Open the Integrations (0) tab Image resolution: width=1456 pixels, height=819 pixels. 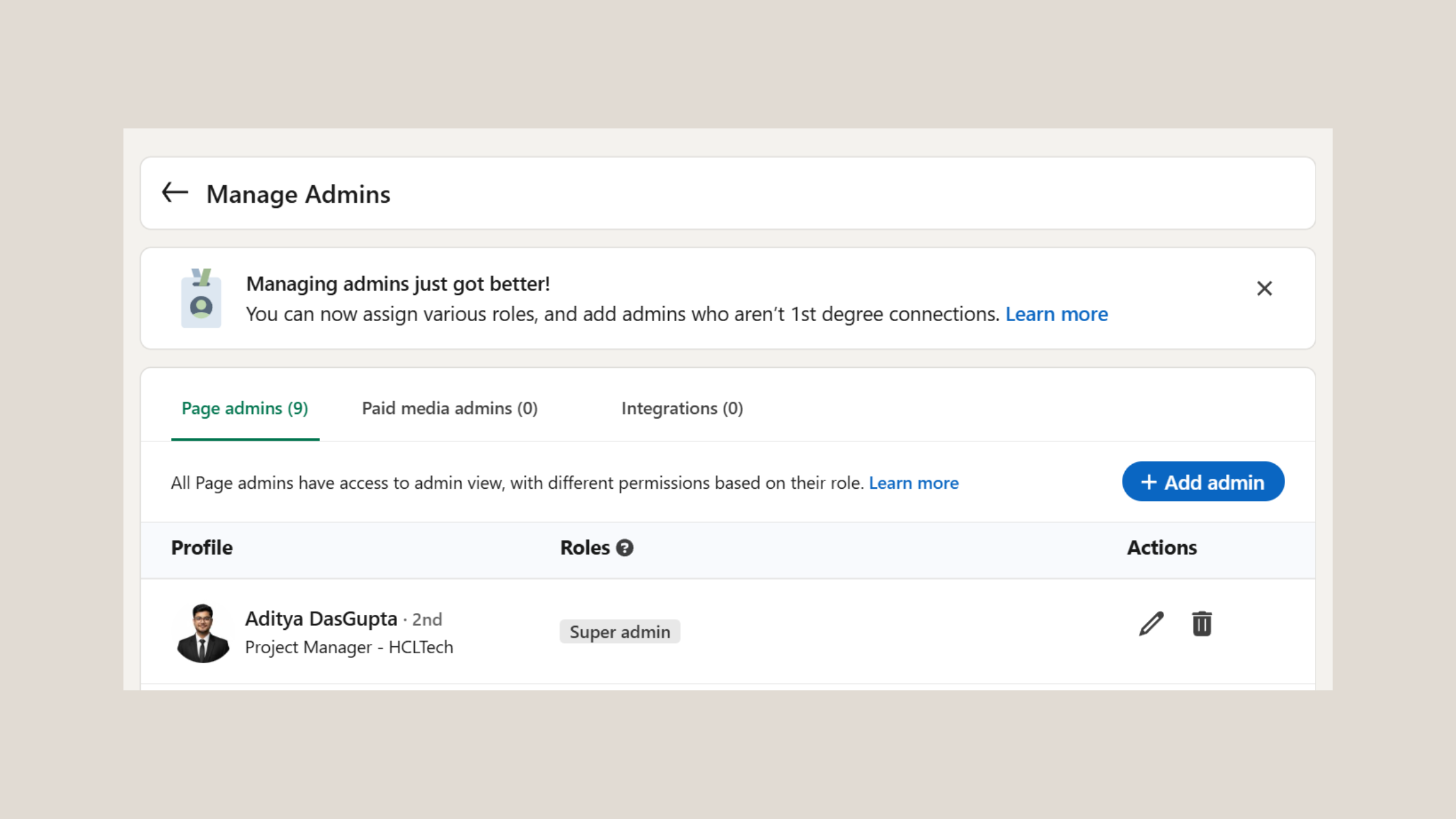tap(682, 408)
